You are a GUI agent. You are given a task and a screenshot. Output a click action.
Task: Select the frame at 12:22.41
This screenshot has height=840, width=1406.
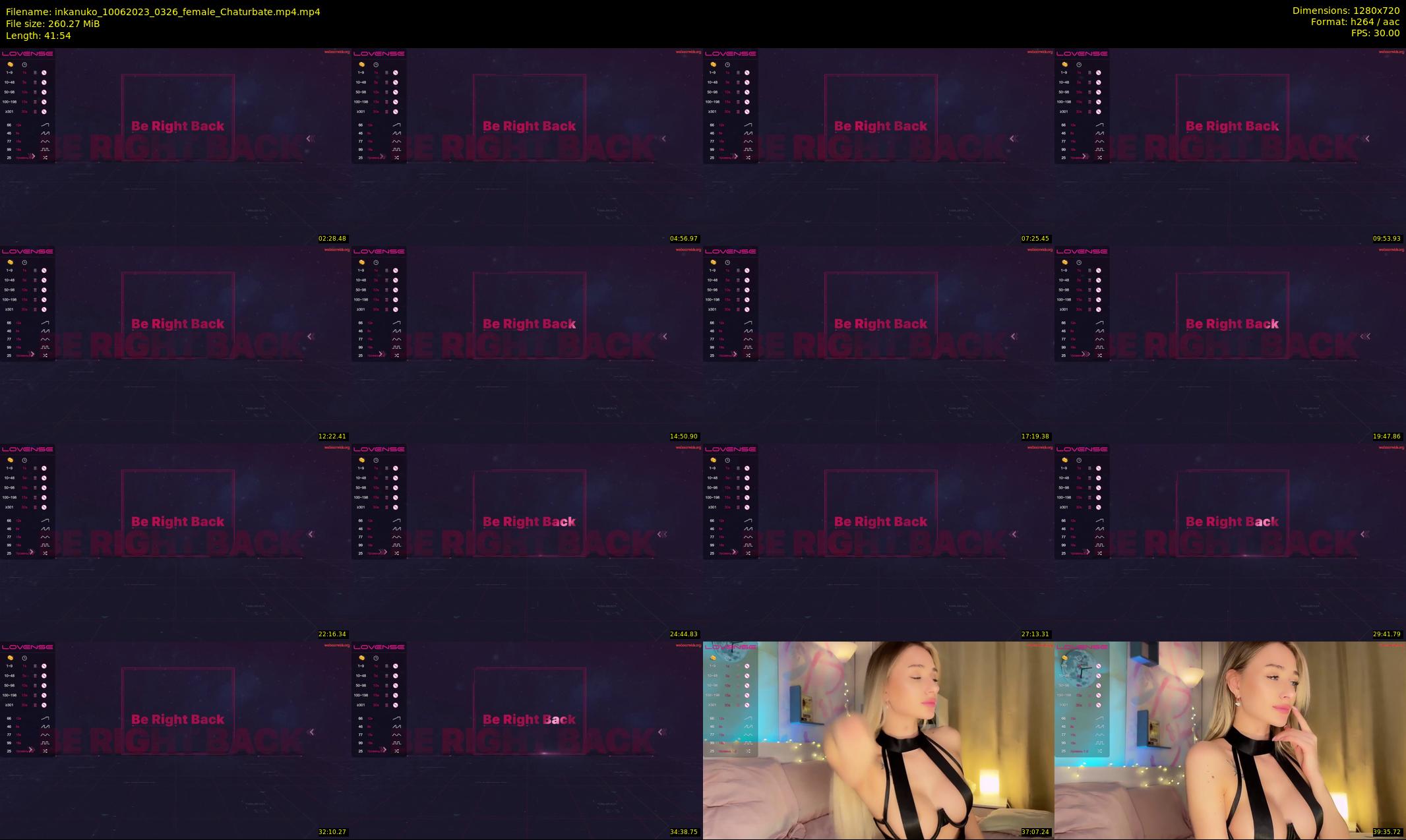click(175, 344)
